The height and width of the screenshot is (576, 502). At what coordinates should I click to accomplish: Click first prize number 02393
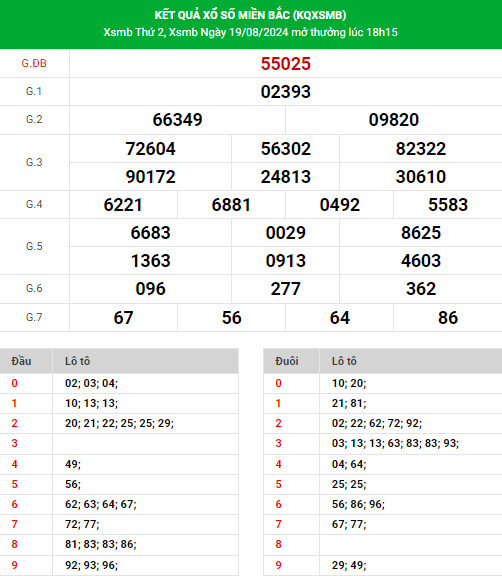point(286,91)
